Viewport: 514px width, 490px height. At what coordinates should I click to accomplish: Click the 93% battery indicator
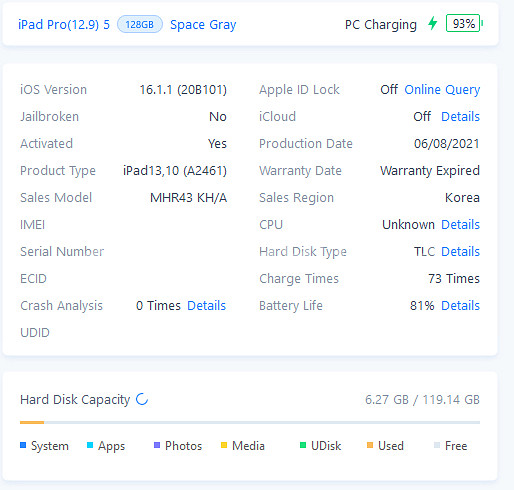click(464, 23)
